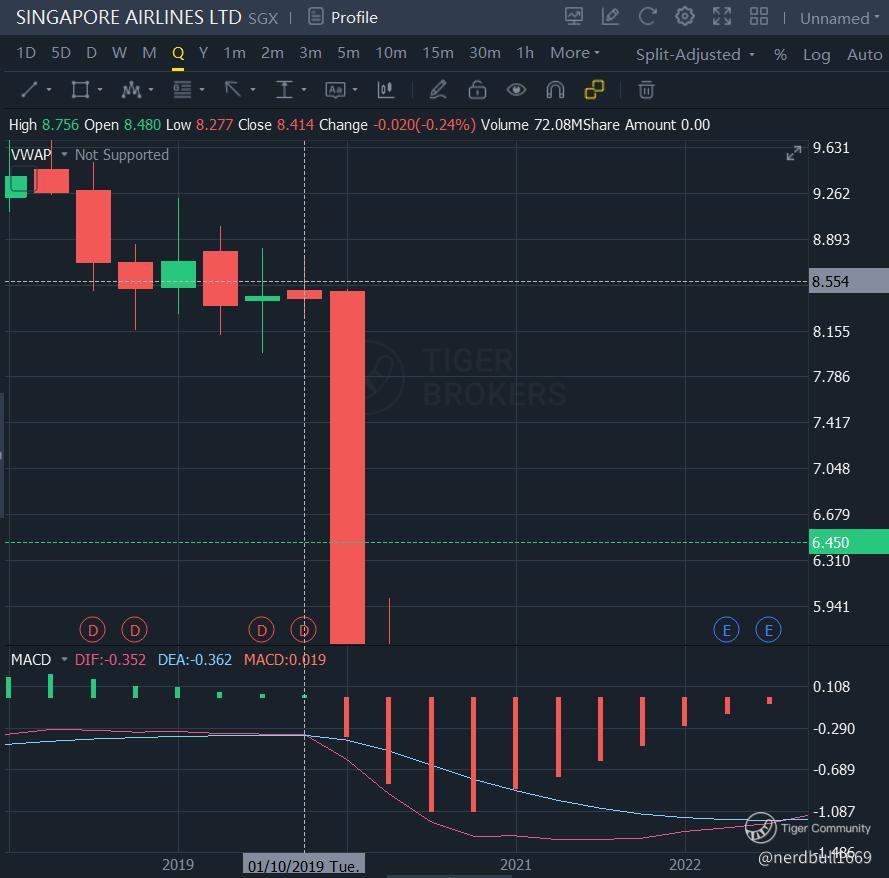Open the More timeframes dropdown

pyautogui.click(x=574, y=53)
